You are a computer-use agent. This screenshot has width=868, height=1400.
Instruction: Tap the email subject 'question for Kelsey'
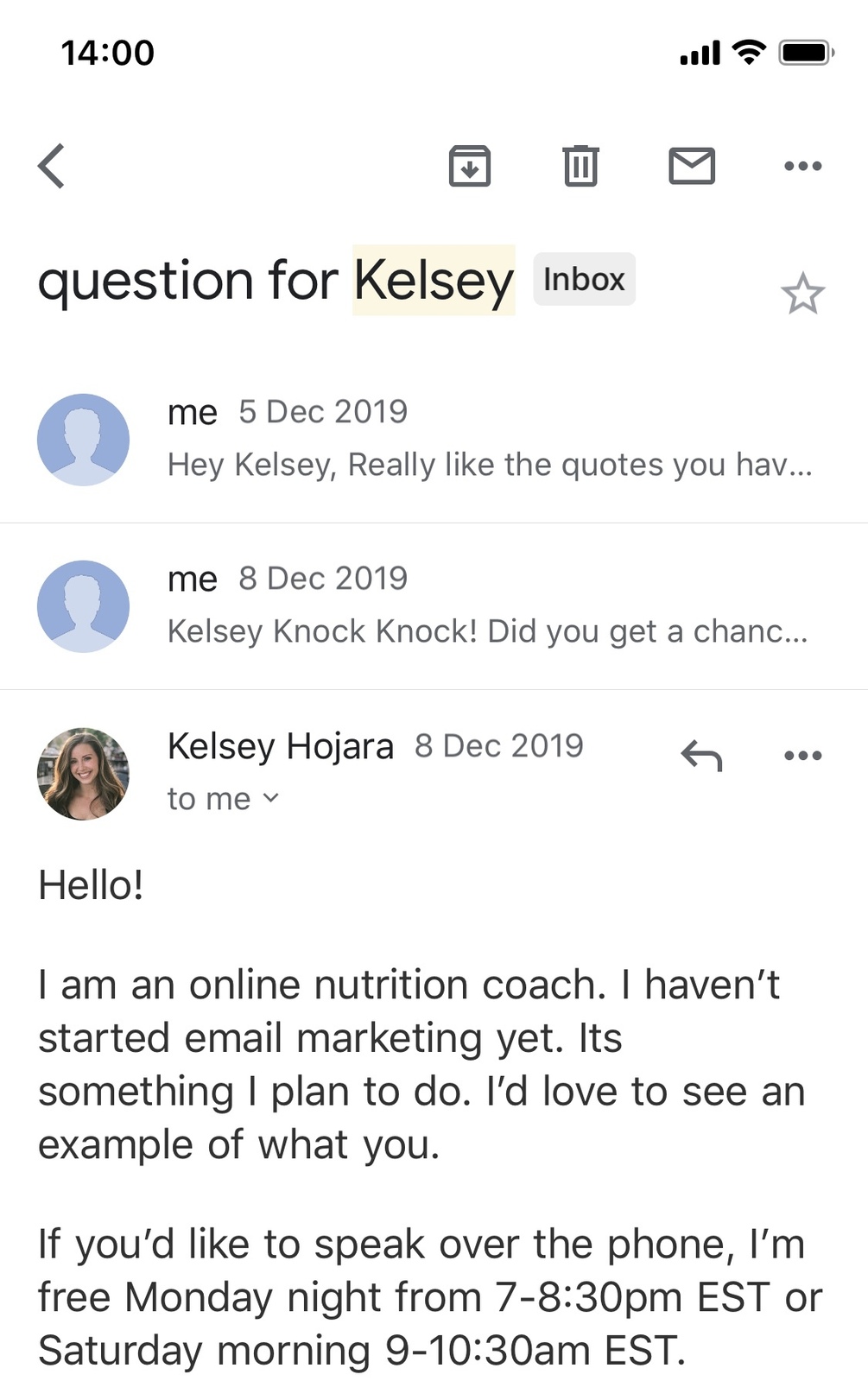pos(276,281)
